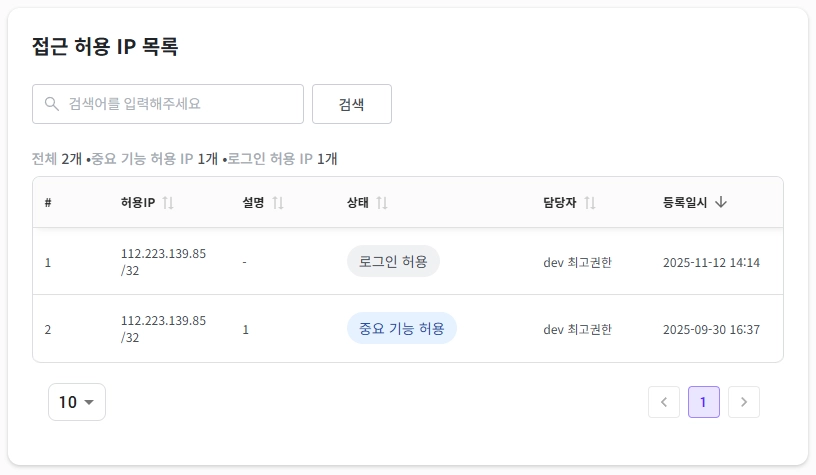Click date 2025-09-30 16:37 cell
The height and width of the screenshot is (475, 816).
coord(711,329)
